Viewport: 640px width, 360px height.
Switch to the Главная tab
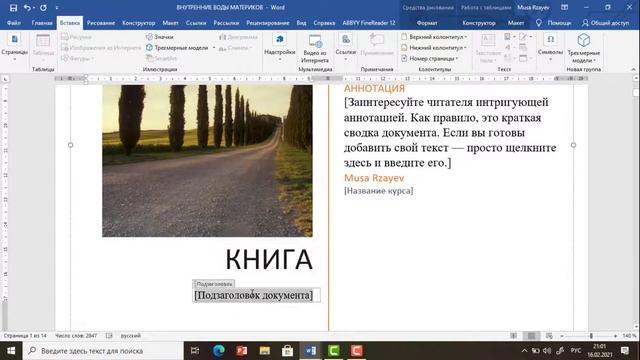click(42, 23)
